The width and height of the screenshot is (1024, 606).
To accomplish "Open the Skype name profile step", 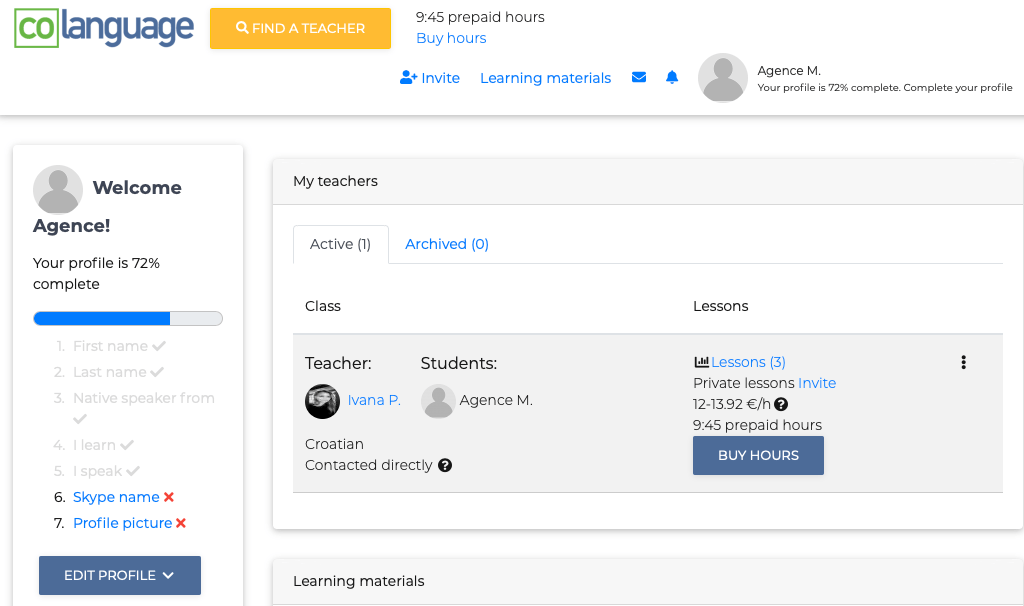I will point(116,497).
